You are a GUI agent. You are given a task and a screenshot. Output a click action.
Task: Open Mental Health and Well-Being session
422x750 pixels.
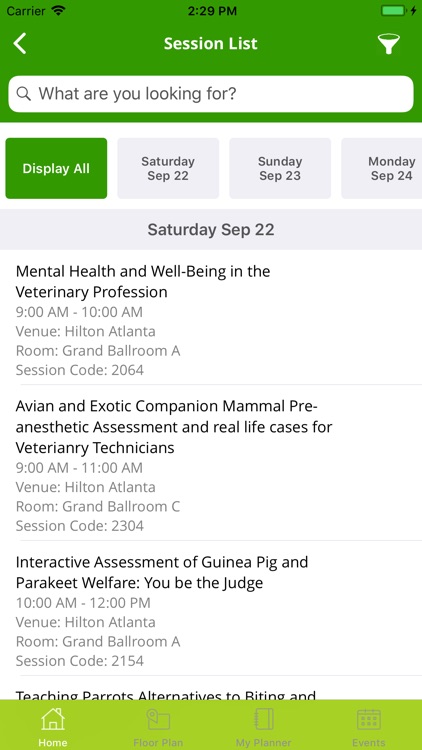(211, 318)
